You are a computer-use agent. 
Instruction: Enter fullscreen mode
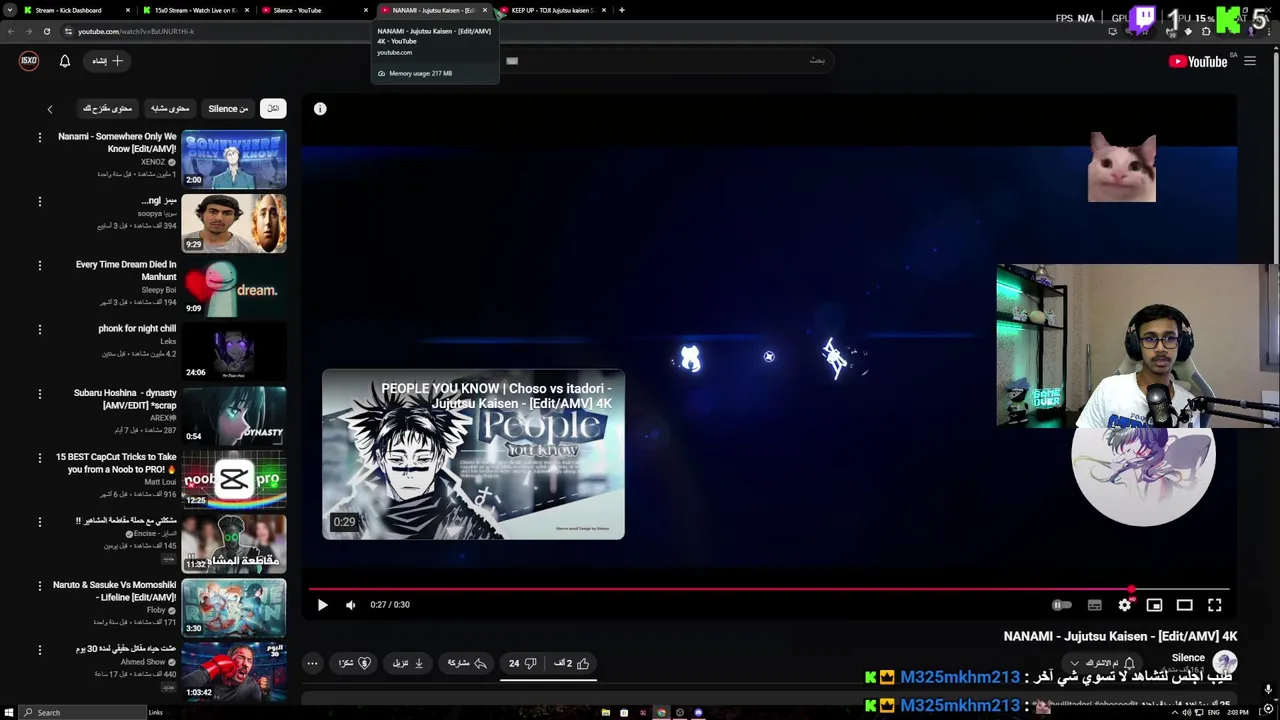coord(1214,605)
